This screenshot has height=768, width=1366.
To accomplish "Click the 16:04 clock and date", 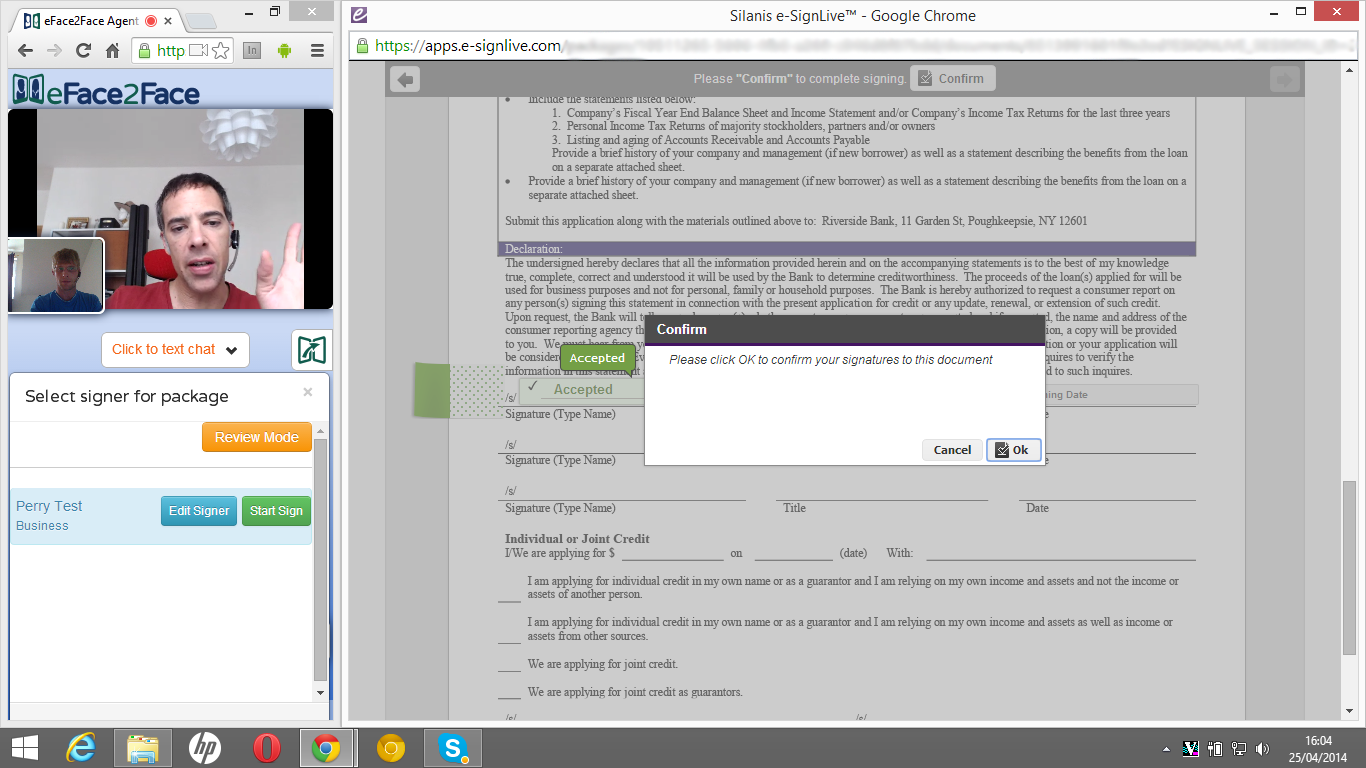I will (x=1319, y=748).
